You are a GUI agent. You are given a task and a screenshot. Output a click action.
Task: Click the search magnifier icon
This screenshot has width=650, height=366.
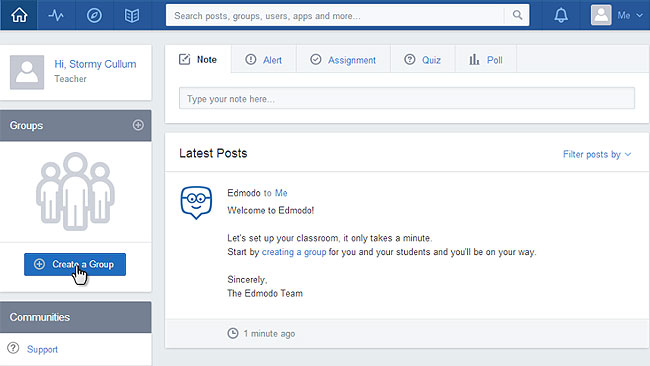(x=517, y=15)
